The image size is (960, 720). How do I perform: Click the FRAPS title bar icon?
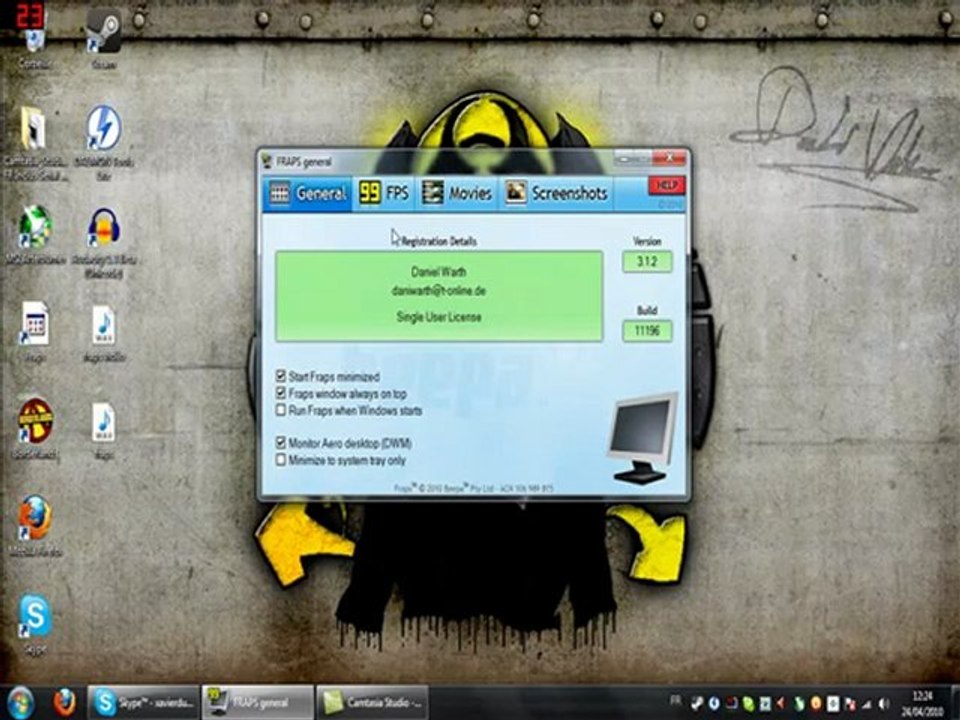point(267,162)
